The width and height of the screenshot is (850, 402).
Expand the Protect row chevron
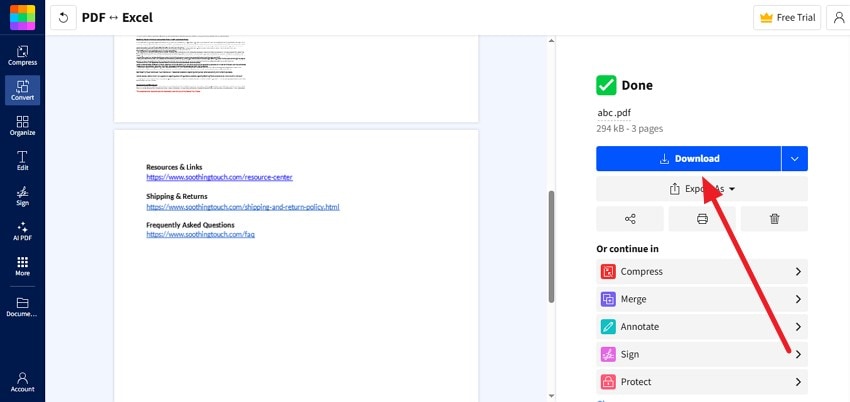pyautogui.click(x=798, y=382)
